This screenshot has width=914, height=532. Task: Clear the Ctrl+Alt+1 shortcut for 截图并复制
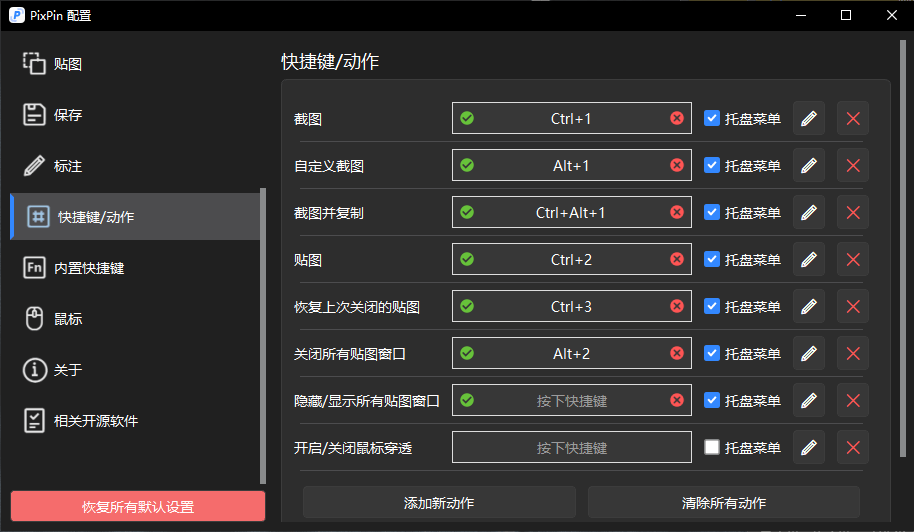click(677, 212)
